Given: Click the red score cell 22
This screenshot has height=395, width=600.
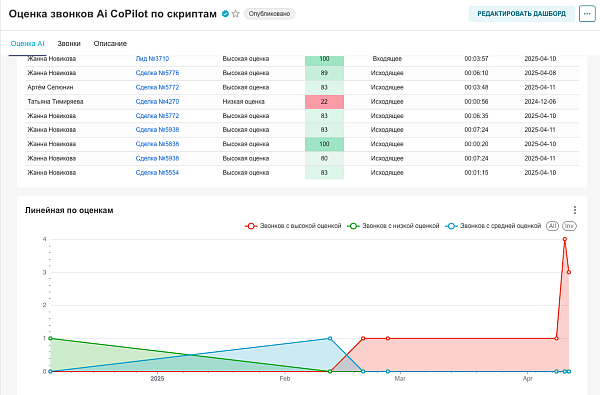Looking at the screenshot, I should (x=324, y=101).
